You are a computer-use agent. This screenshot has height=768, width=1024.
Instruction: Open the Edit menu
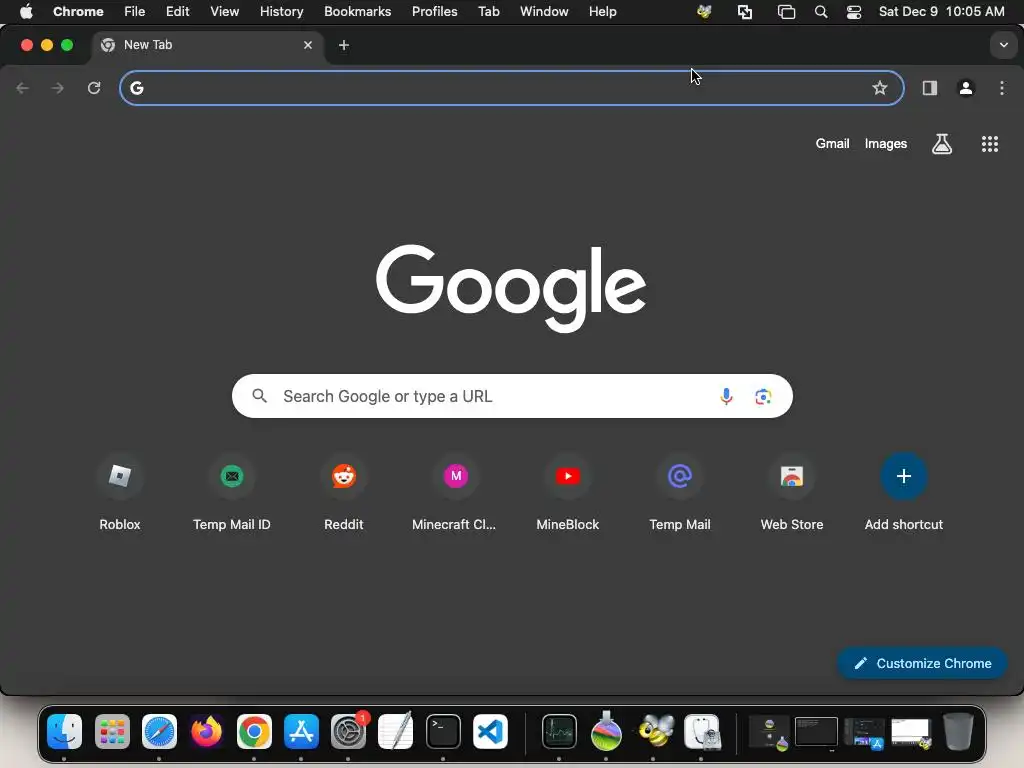pos(177,12)
